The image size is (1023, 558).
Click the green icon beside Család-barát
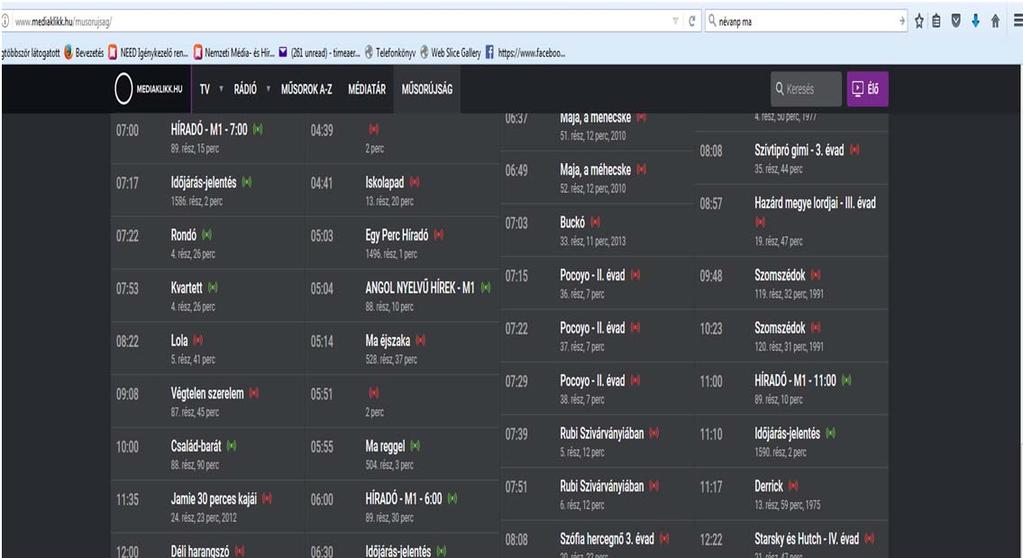click(232, 446)
